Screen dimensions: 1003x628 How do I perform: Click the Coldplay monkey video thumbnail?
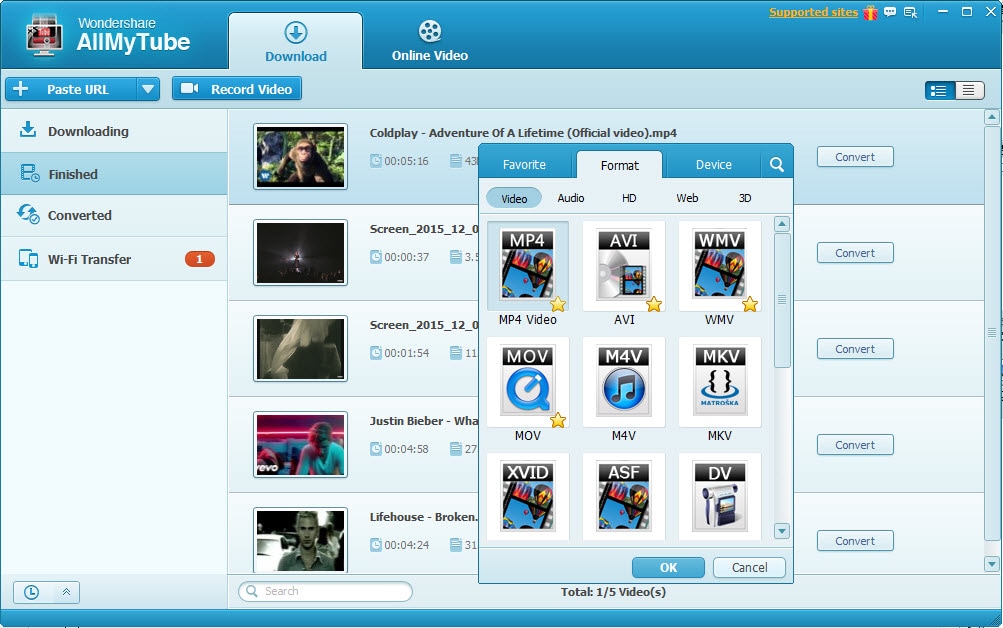[x=300, y=157]
